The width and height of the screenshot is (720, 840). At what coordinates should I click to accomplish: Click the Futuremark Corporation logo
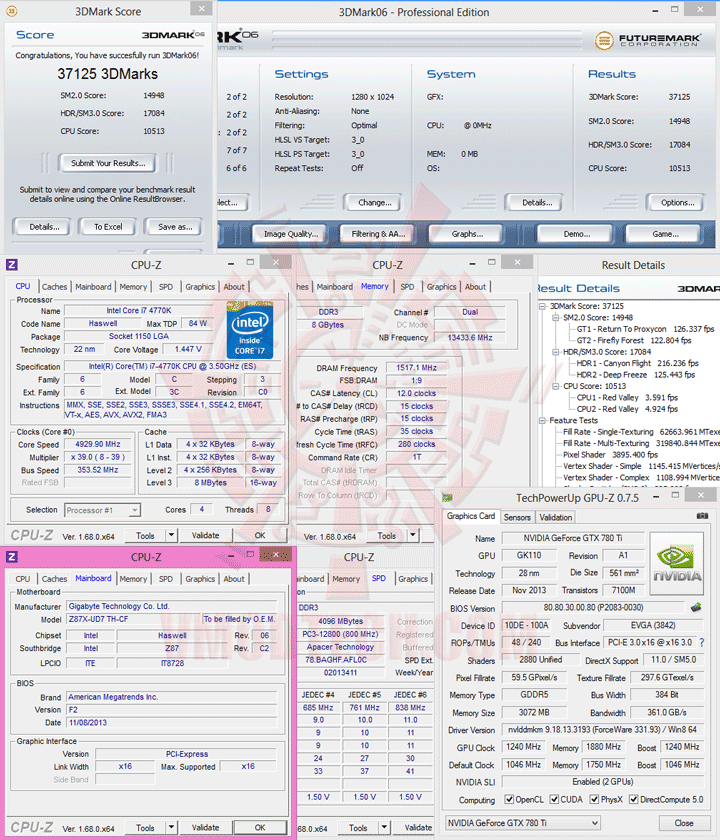[x=647, y=40]
